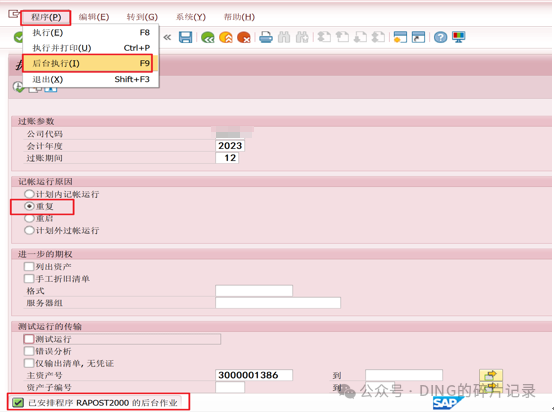Click the Customize Local Layout monitor icon
Image resolution: width=554 pixels, height=413 pixels.
(x=459, y=37)
